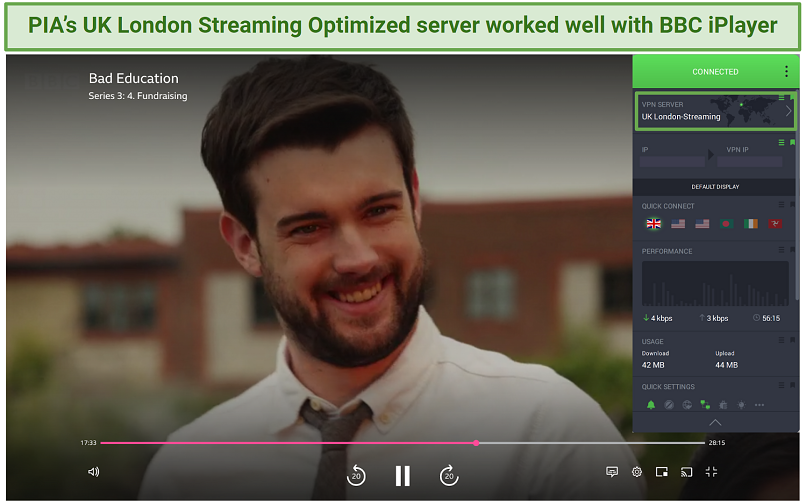Click the masked IP address field
Image resolution: width=806 pixels, height=504 pixels.
pos(672,161)
